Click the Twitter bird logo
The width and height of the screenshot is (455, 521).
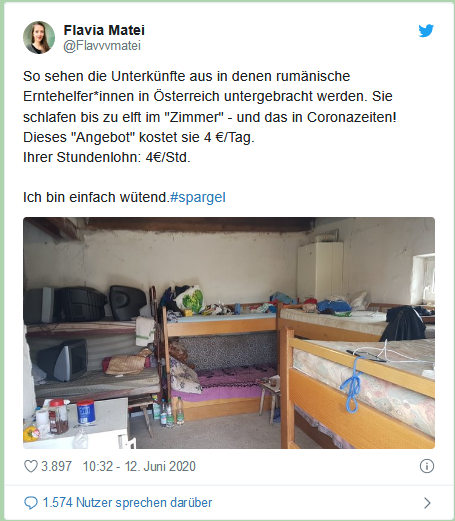[x=426, y=30]
